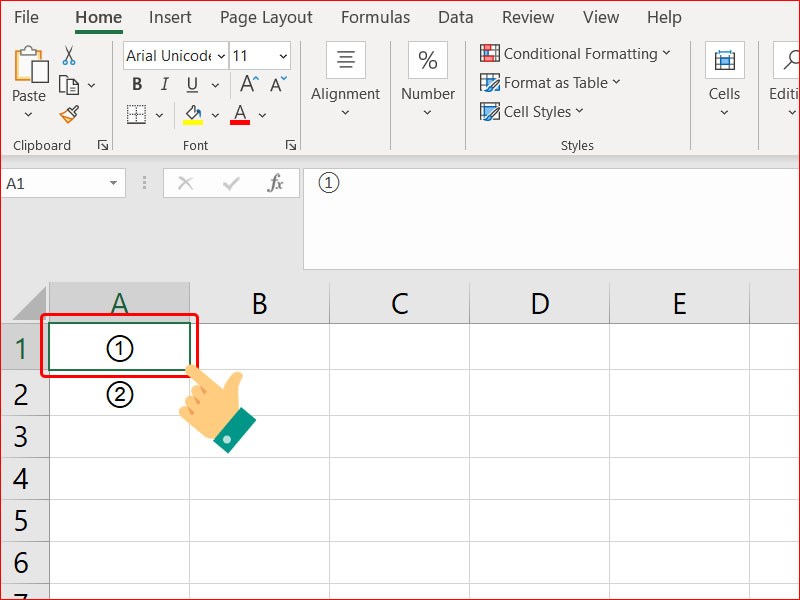Image resolution: width=800 pixels, height=600 pixels.
Task: Toggle Underline formatting
Action: pyautogui.click(x=191, y=84)
